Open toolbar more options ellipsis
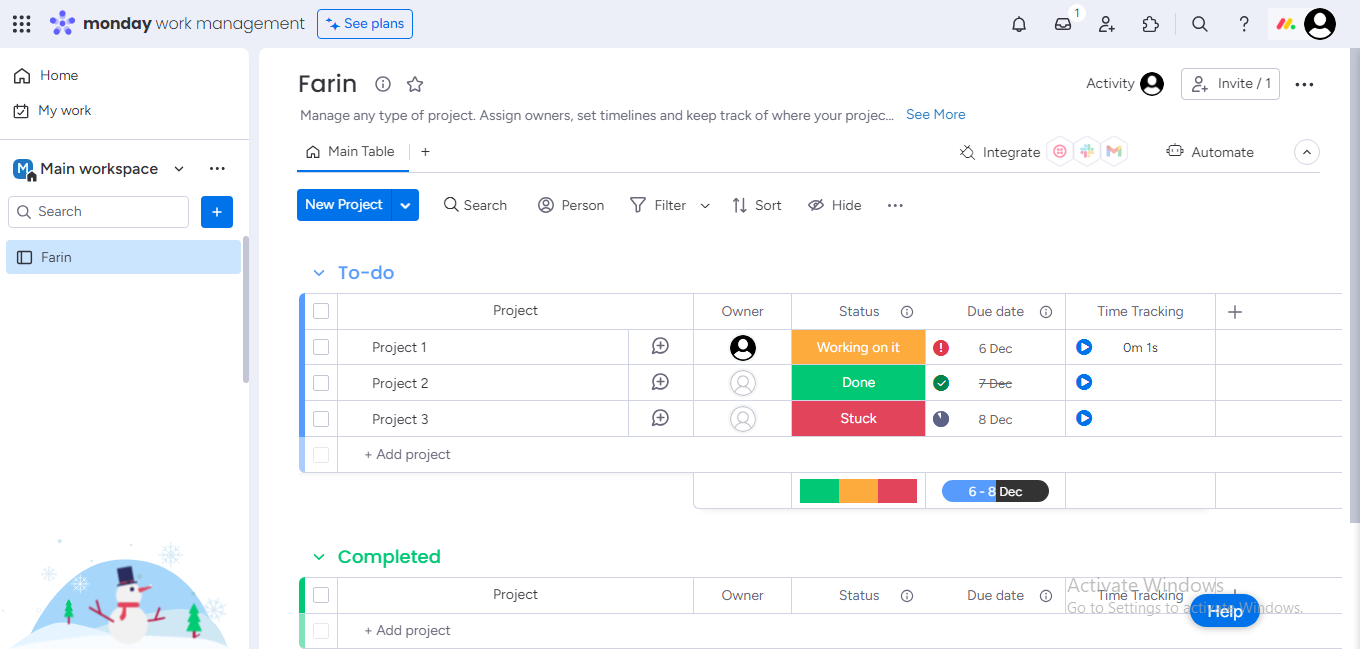Screen dimensions: 1360x649 [x=895, y=205]
